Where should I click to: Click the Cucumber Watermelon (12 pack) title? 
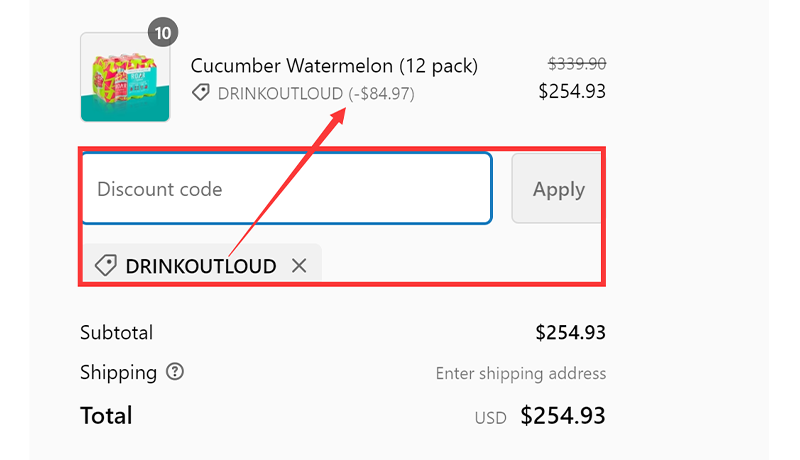(334, 66)
